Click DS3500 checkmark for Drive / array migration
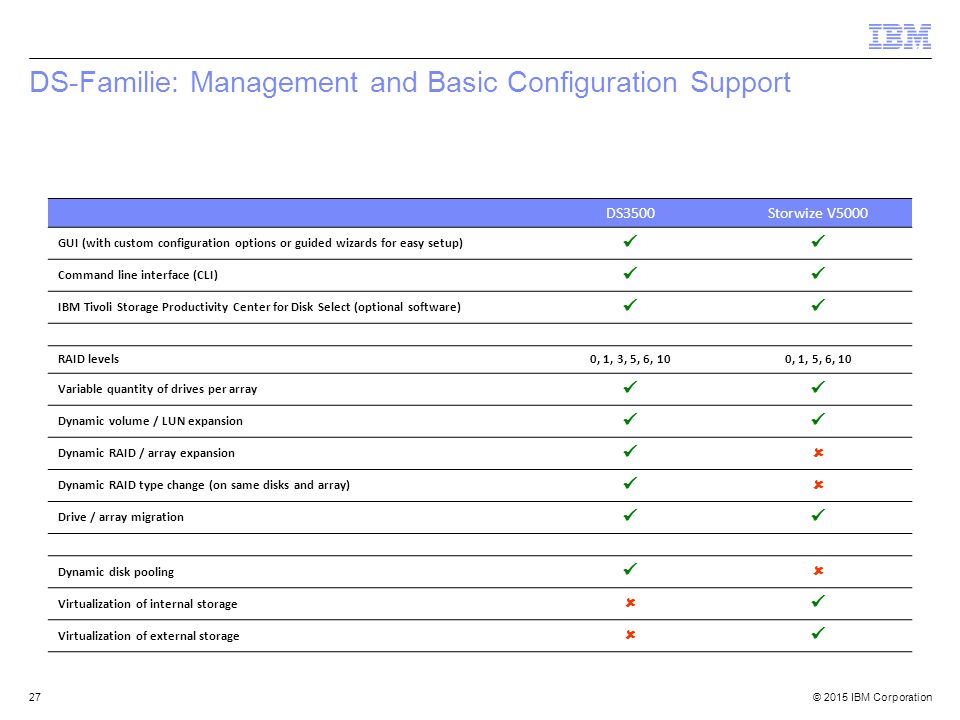Screen dimensions: 960x720 tap(630, 515)
